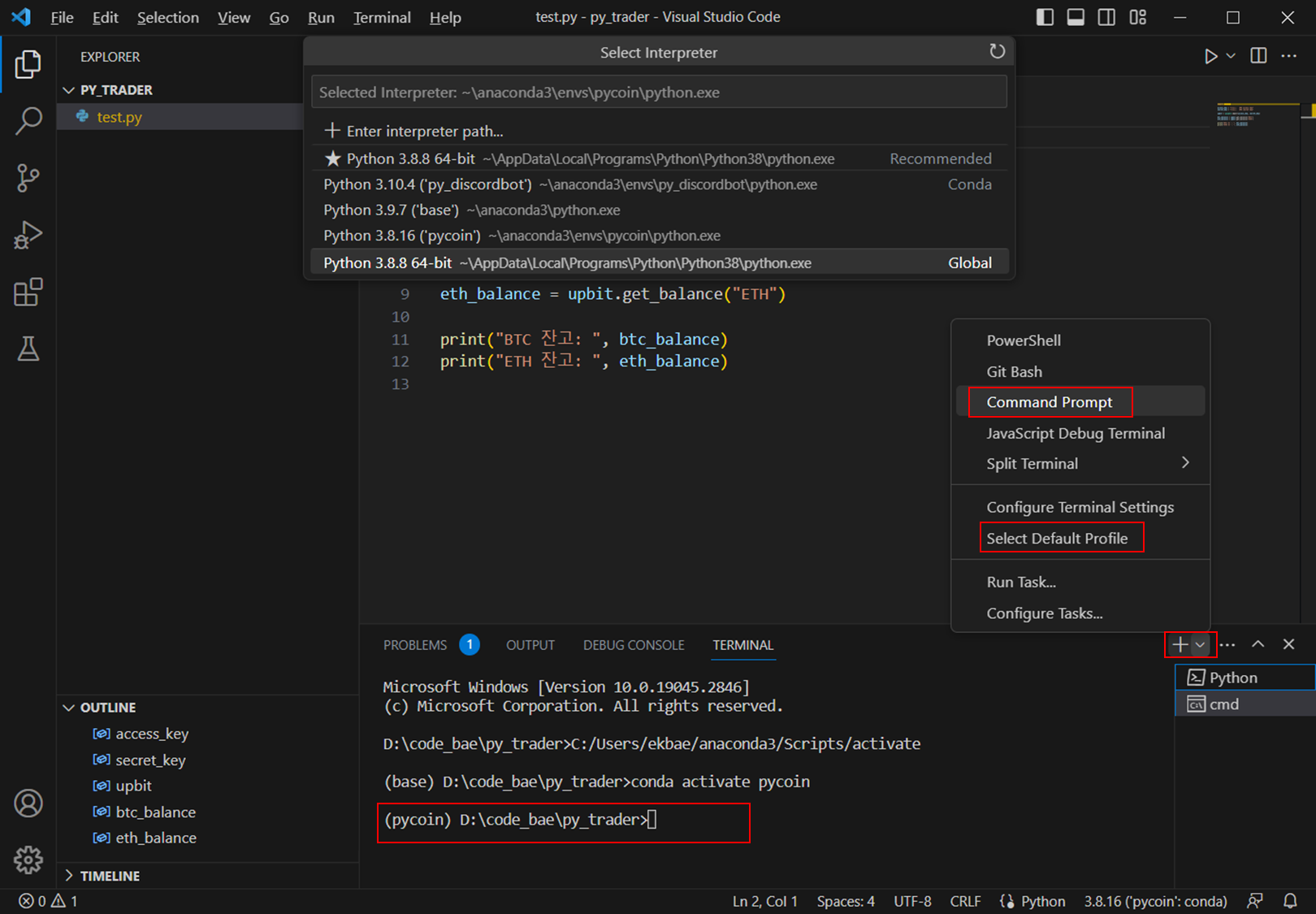Create a new terminal with plus icon
1316x914 pixels.
(1180, 645)
